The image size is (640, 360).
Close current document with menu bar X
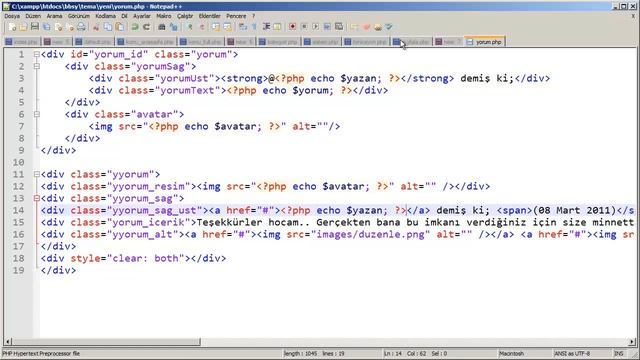tap(633, 16)
